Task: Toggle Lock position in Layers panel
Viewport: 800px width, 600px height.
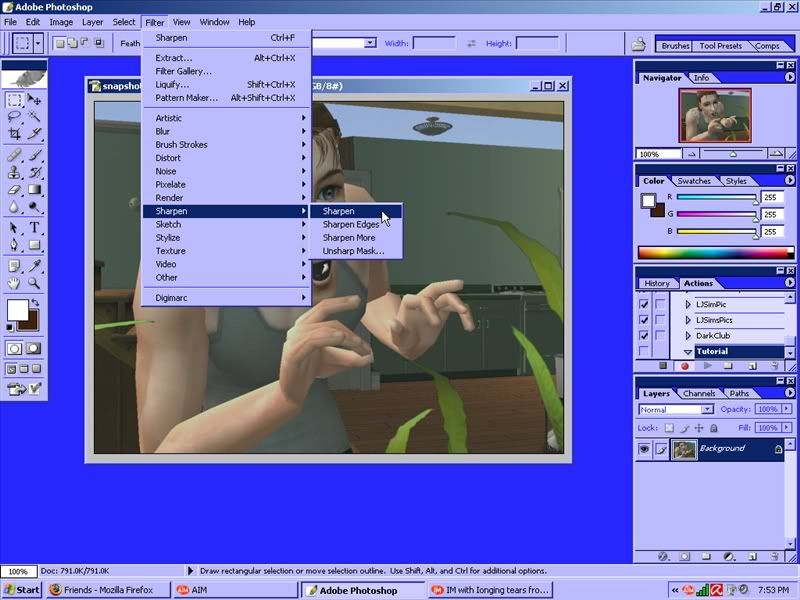Action: [699, 428]
